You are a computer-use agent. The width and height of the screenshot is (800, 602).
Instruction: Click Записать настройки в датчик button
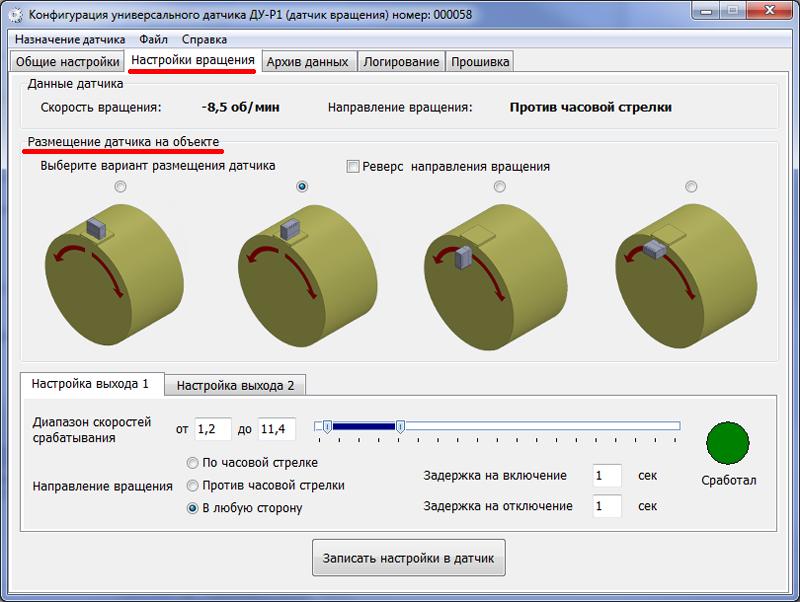coord(409,558)
